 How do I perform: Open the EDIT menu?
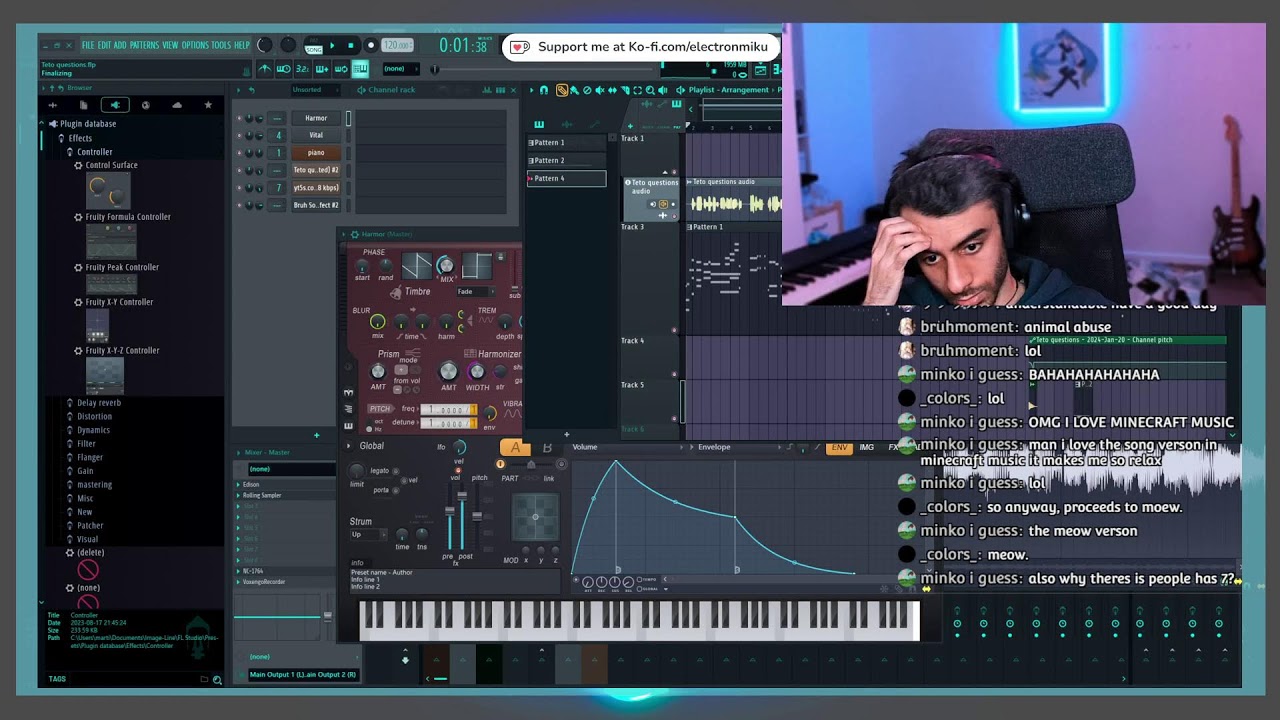pyautogui.click(x=104, y=45)
